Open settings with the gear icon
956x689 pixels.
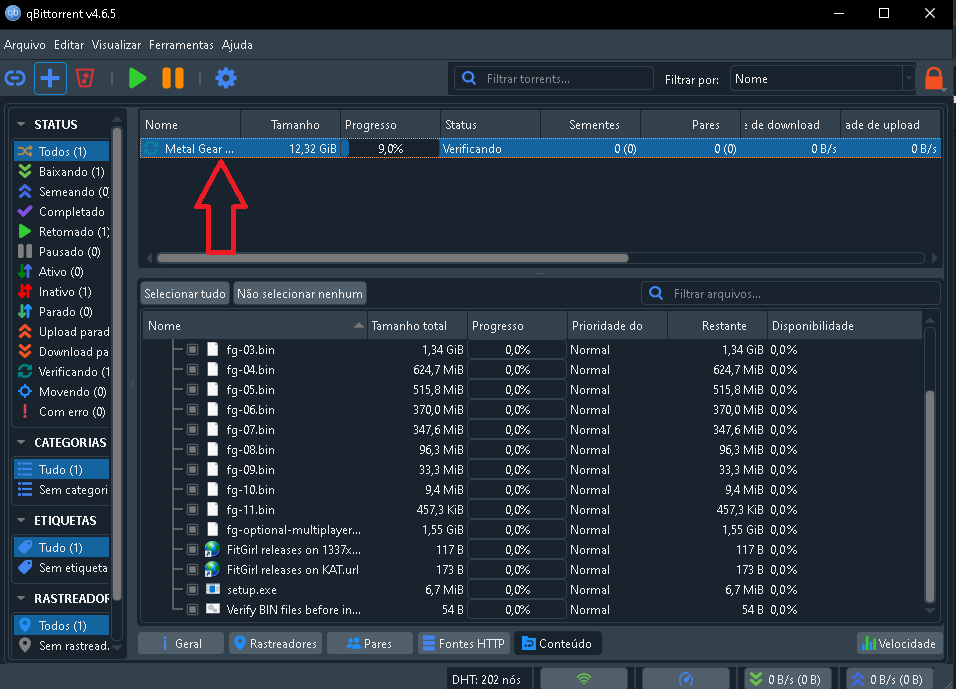(x=226, y=78)
